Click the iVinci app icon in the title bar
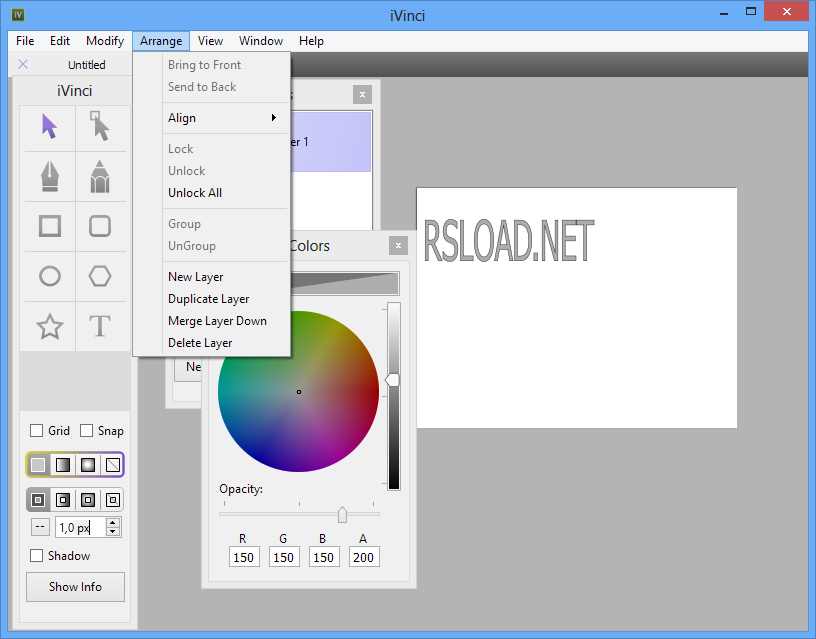Screen dimensions: 816x639 coord(18,15)
